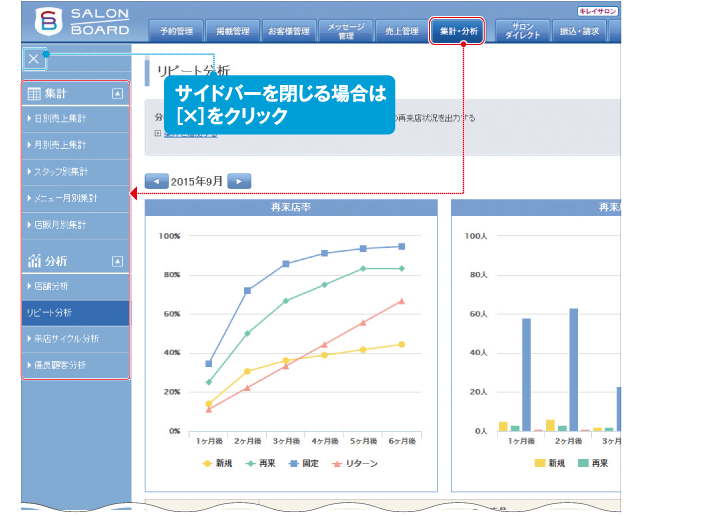This screenshot has height=516, width=710.
Task: Click the キレイサロン badge at top right
Action: click(598, 11)
